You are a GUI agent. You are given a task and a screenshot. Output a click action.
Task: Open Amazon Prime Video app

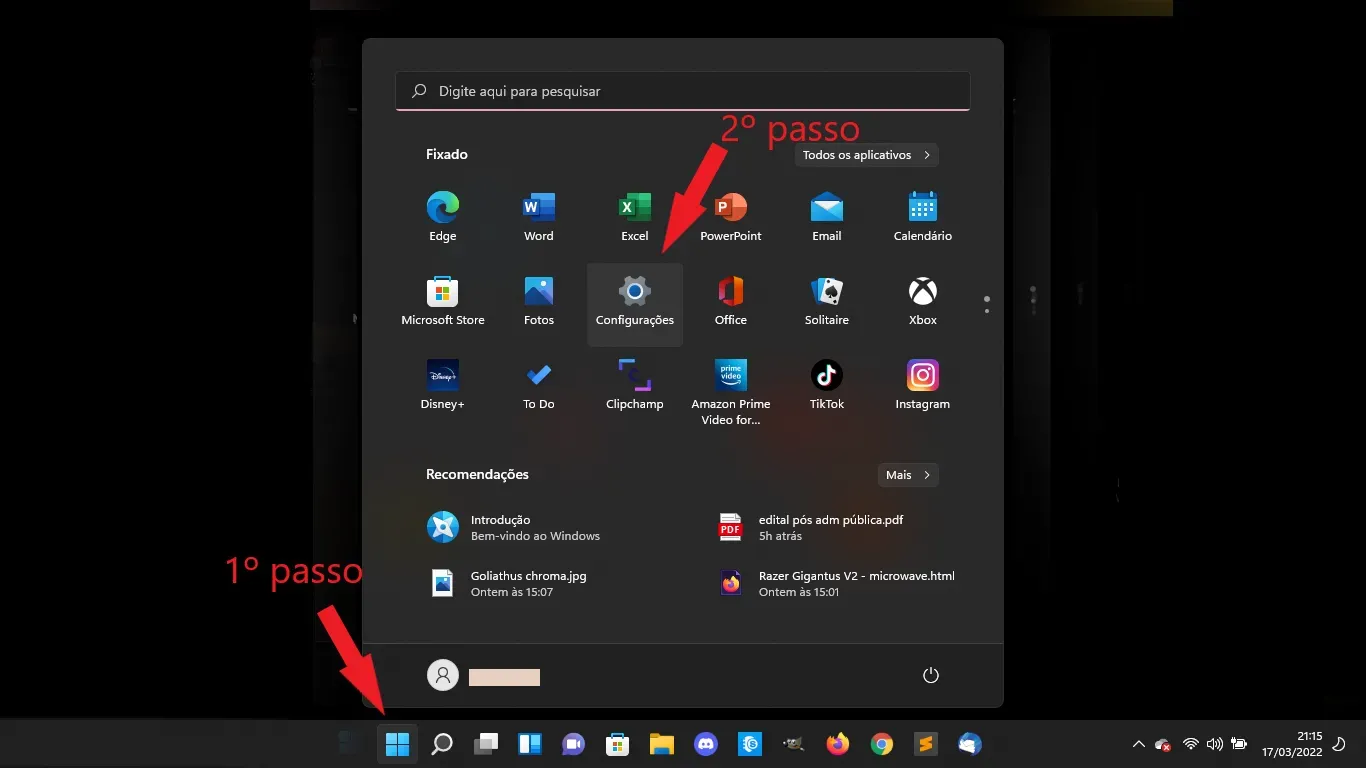(x=731, y=390)
